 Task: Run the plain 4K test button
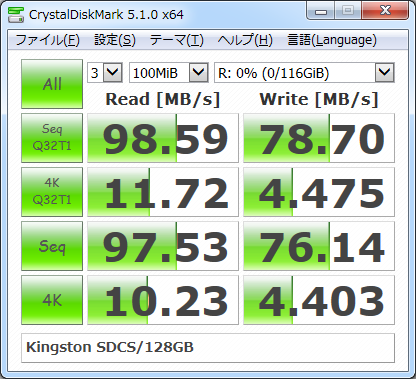[x=52, y=300]
